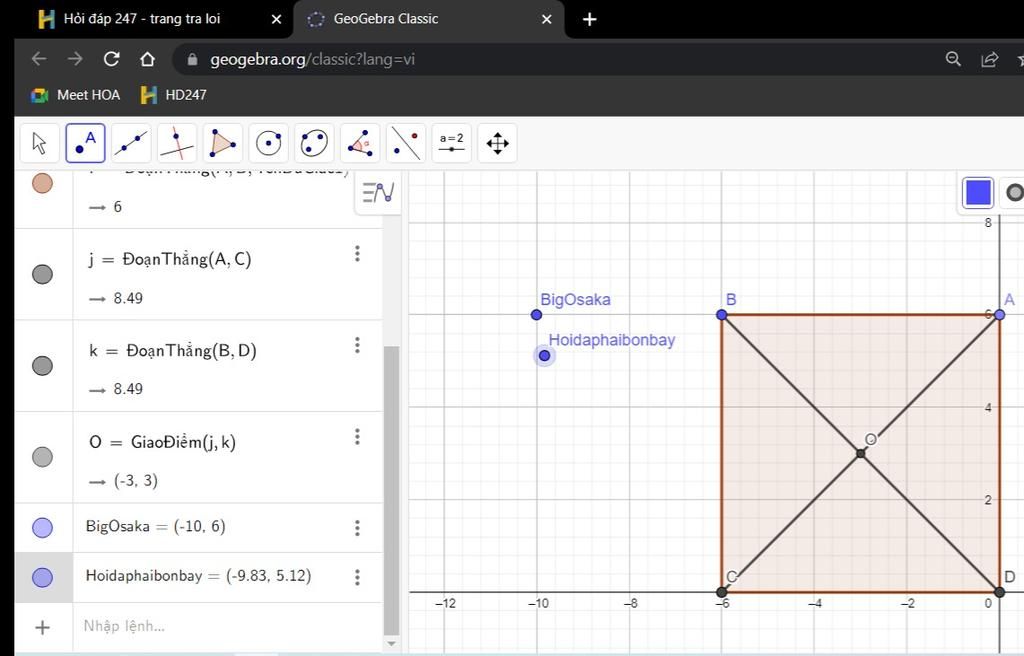
Task: Open options menu for Hoidaphaibonbay
Action: point(357,577)
